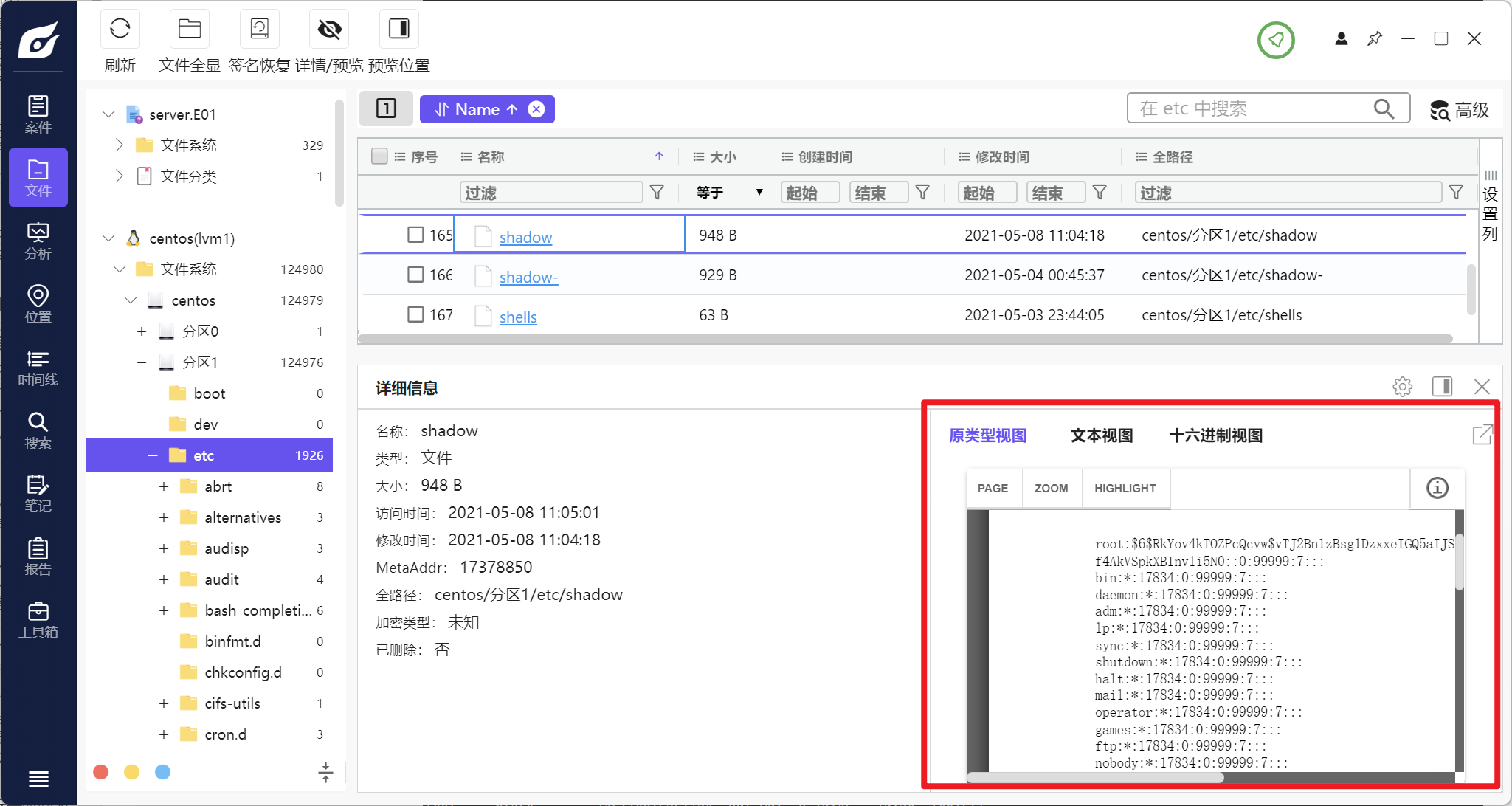Open the ZOOM viewer menu
Screen dimensions: 1512x806
(x=1052, y=489)
